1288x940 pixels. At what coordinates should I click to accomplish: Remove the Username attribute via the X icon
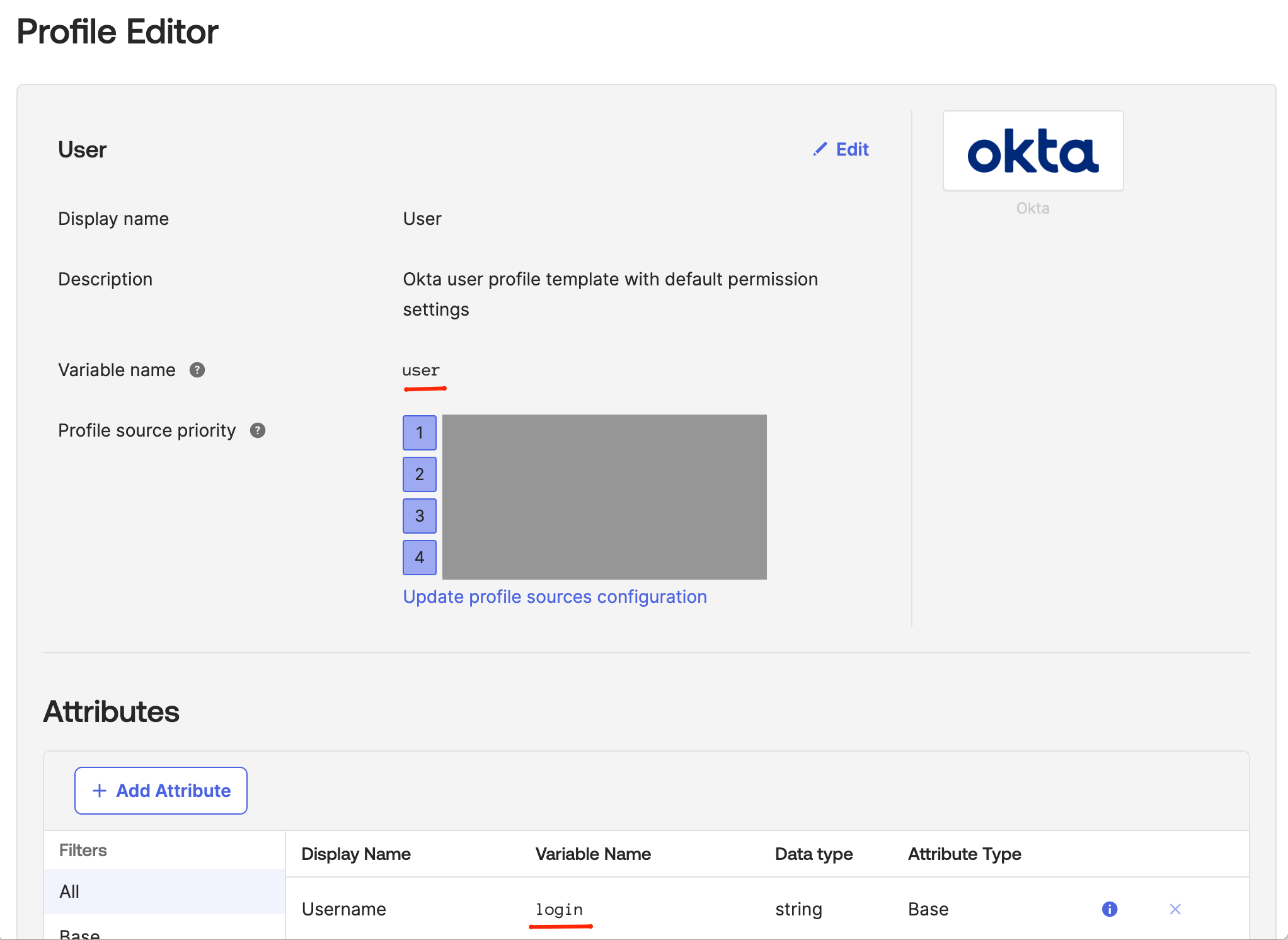tap(1175, 909)
